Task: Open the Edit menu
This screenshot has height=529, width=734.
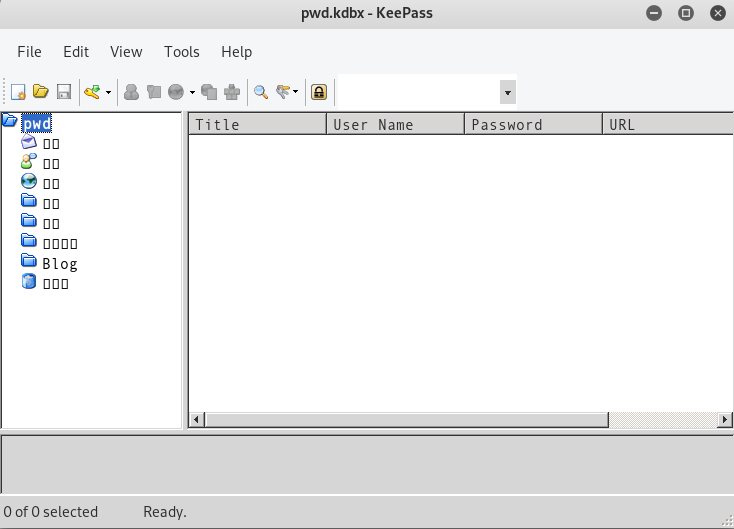Action: [76, 51]
